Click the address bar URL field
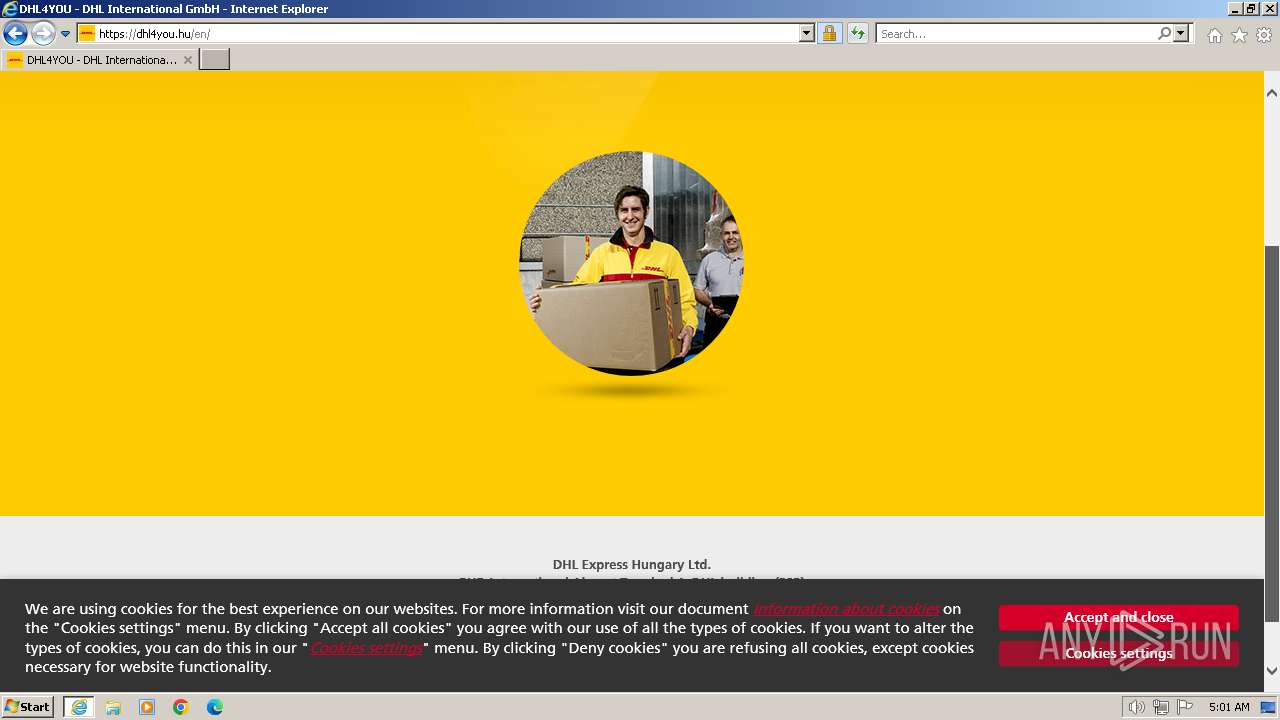1280x720 pixels. (x=447, y=34)
